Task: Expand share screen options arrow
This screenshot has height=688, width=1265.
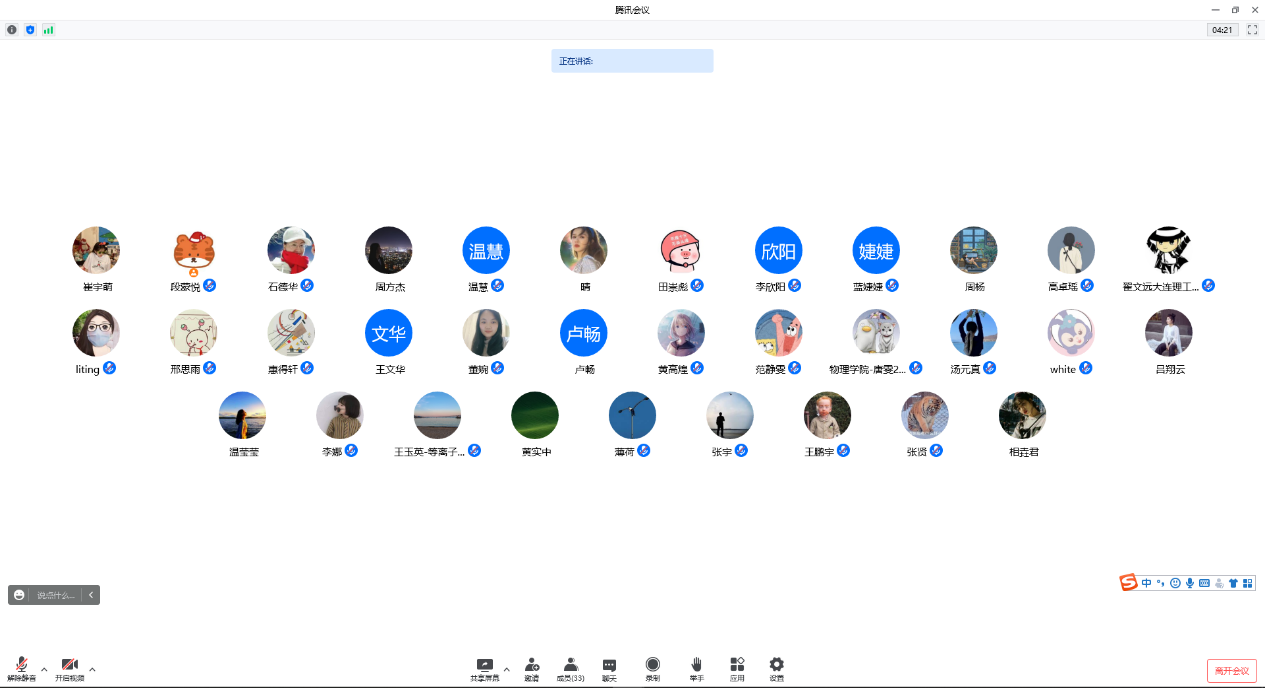Action: click(x=506, y=669)
